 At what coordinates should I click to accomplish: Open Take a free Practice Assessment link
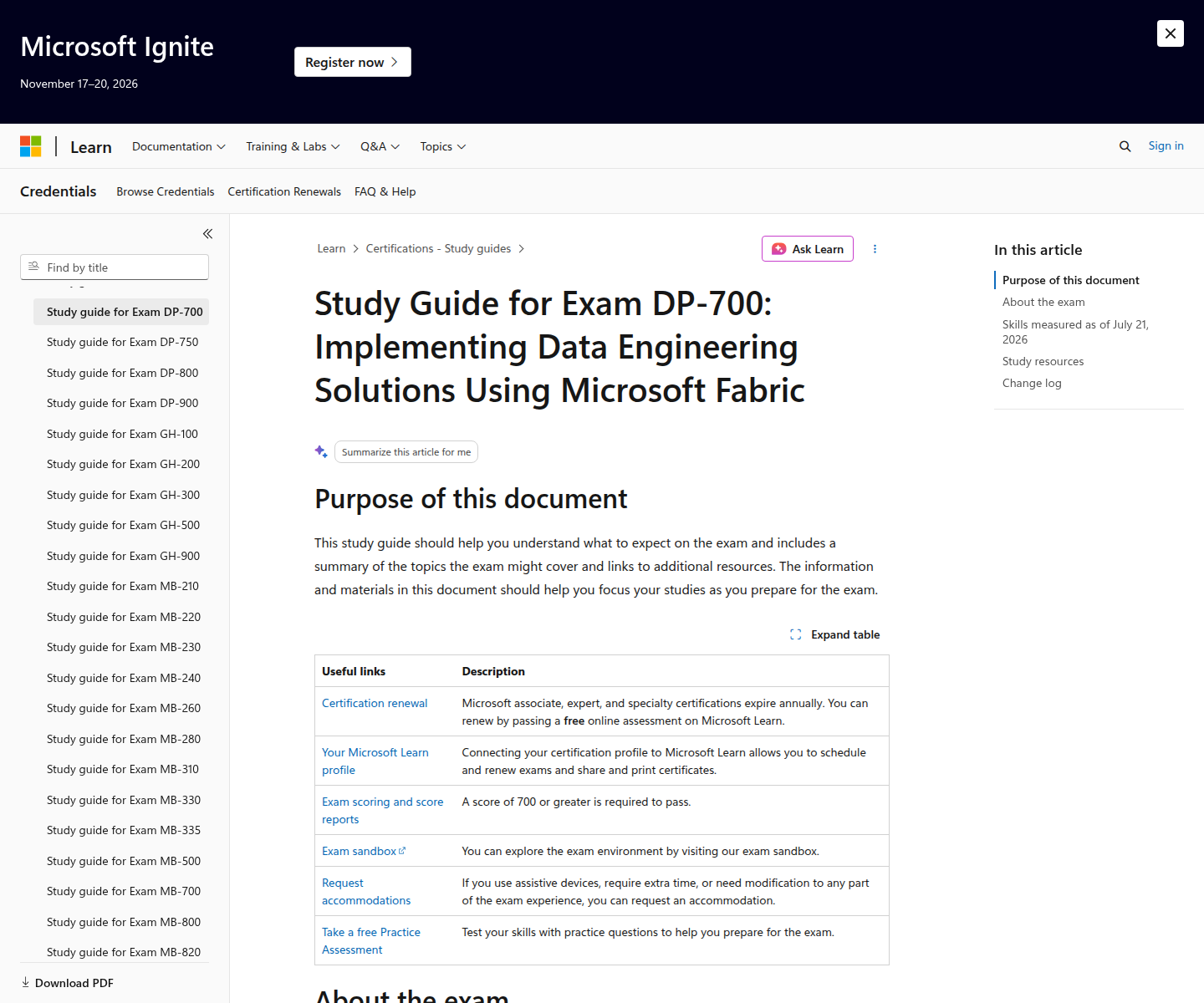pyautogui.click(x=371, y=940)
